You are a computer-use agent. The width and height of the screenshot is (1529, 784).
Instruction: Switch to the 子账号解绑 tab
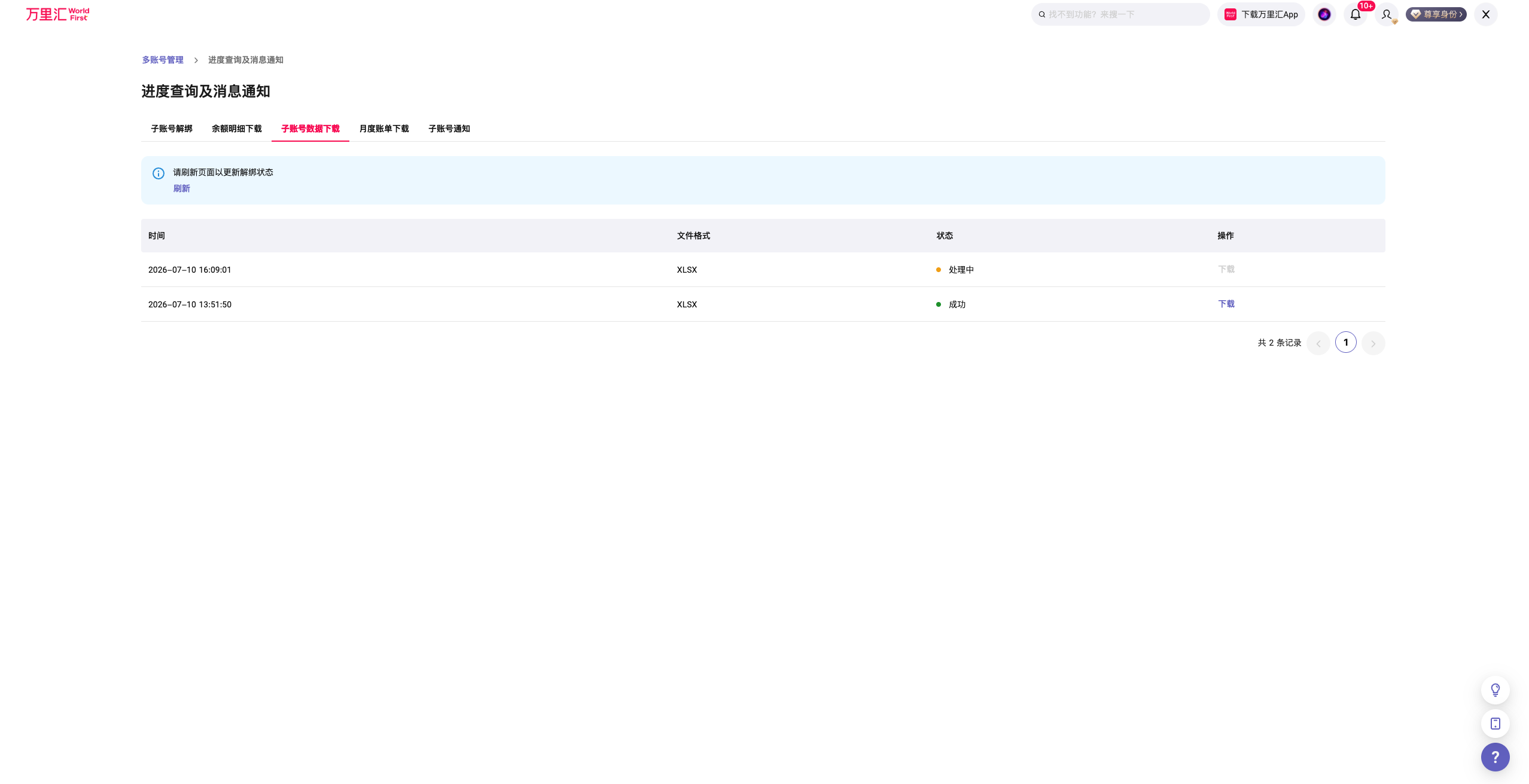click(x=172, y=129)
